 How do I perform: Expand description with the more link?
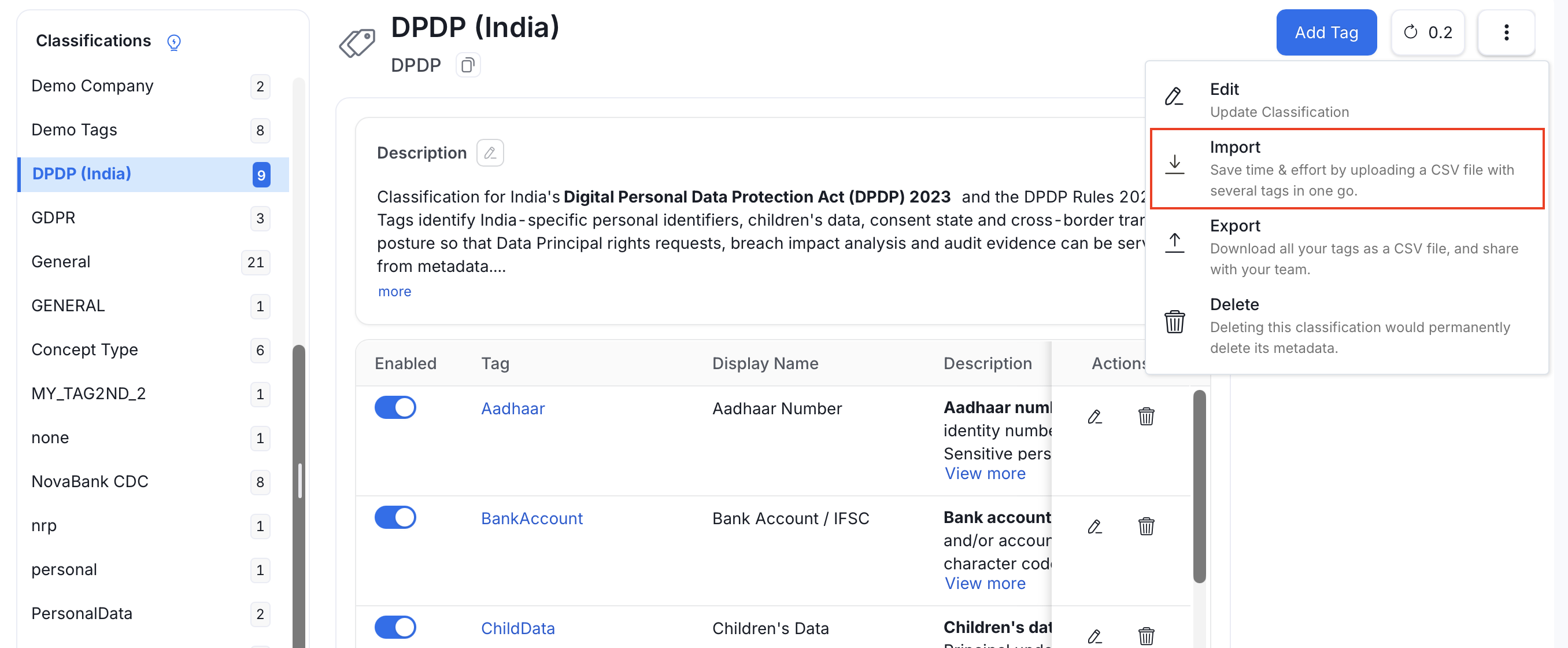(394, 291)
